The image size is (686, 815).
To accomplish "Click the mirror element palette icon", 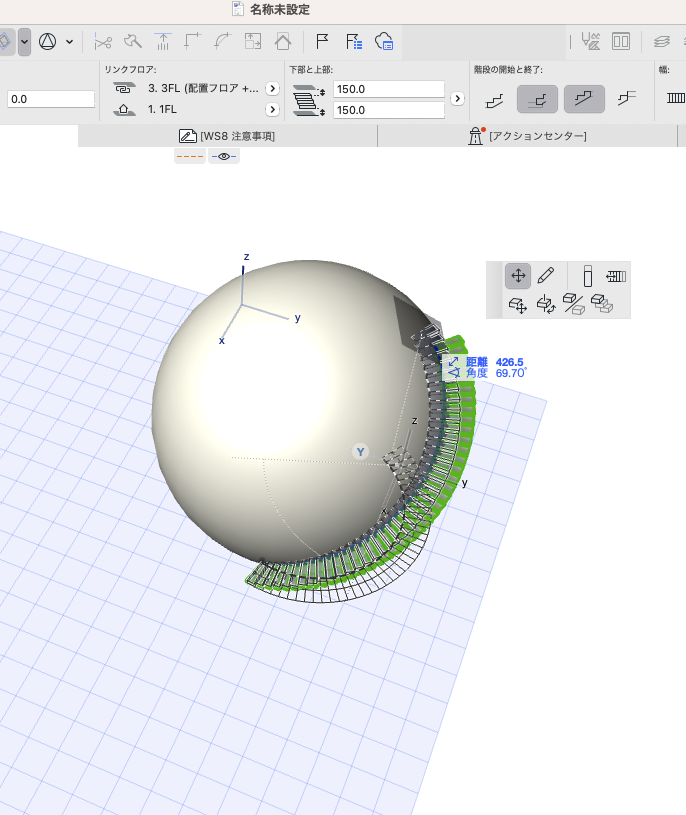I will point(574,305).
